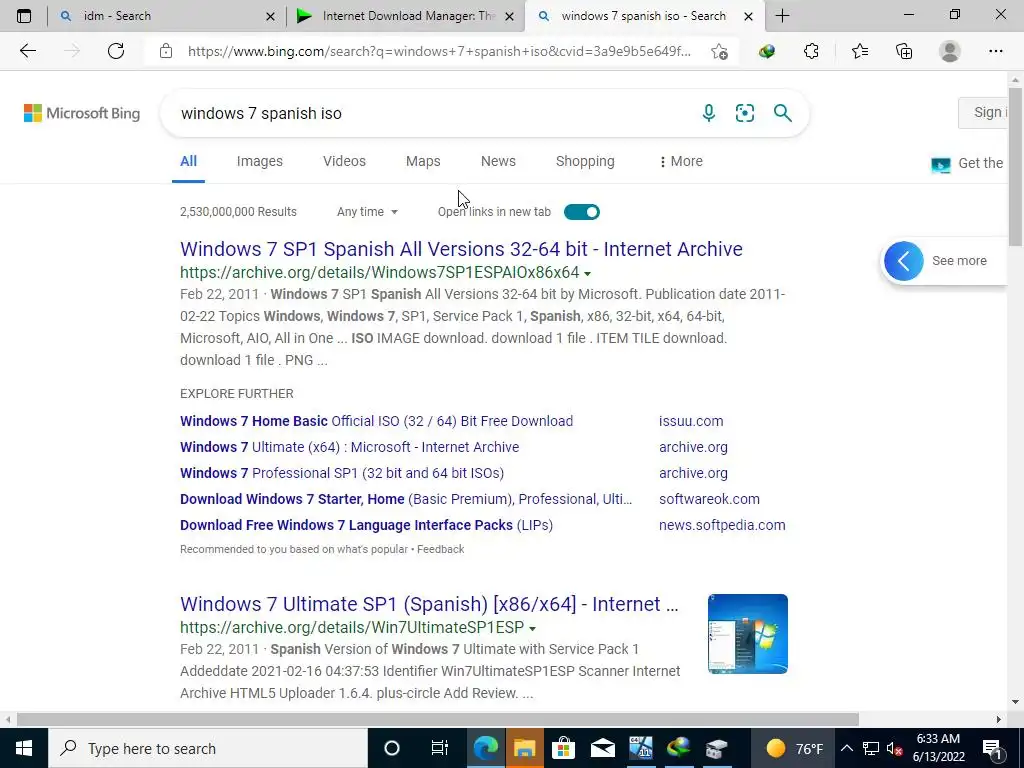
Task: Select the Videos search tab
Action: [344, 161]
